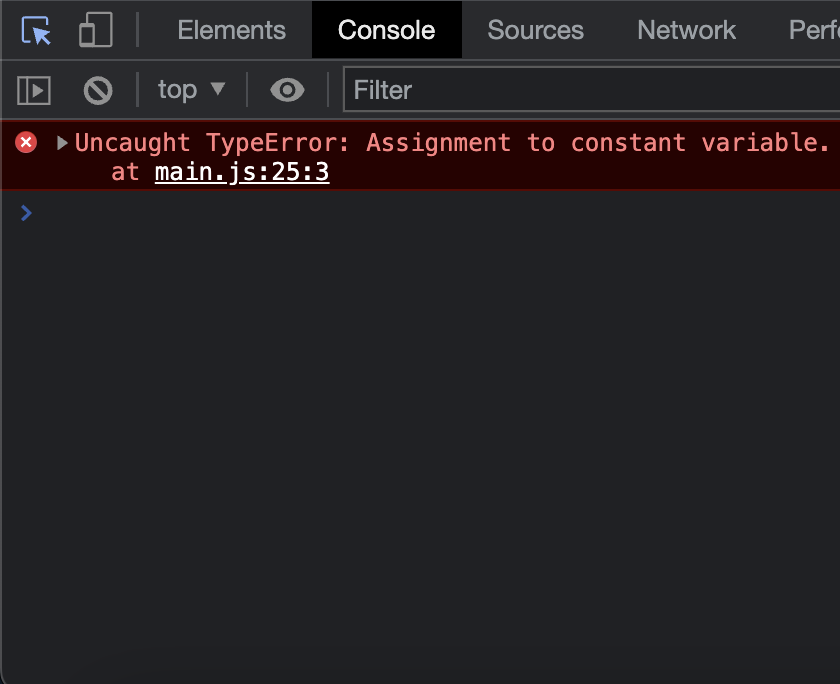
Task: Clear the console with the ban icon
Action: [98, 91]
